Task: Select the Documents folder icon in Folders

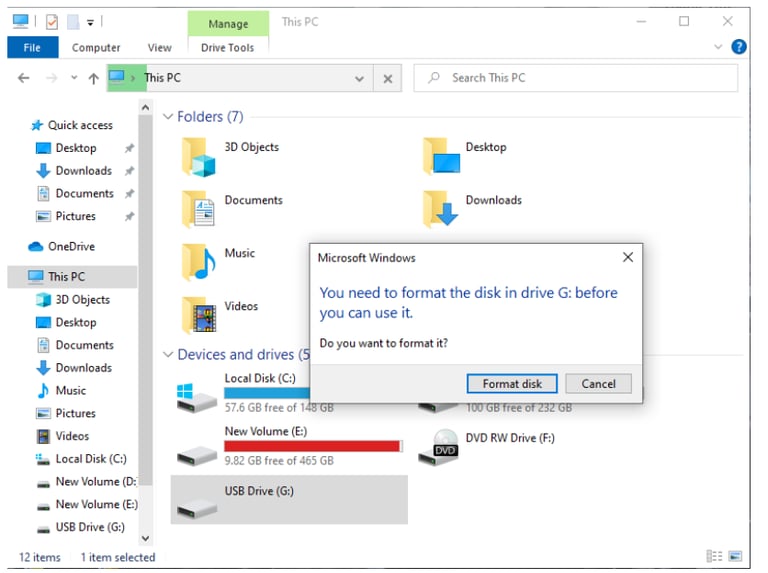Action: [198, 209]
